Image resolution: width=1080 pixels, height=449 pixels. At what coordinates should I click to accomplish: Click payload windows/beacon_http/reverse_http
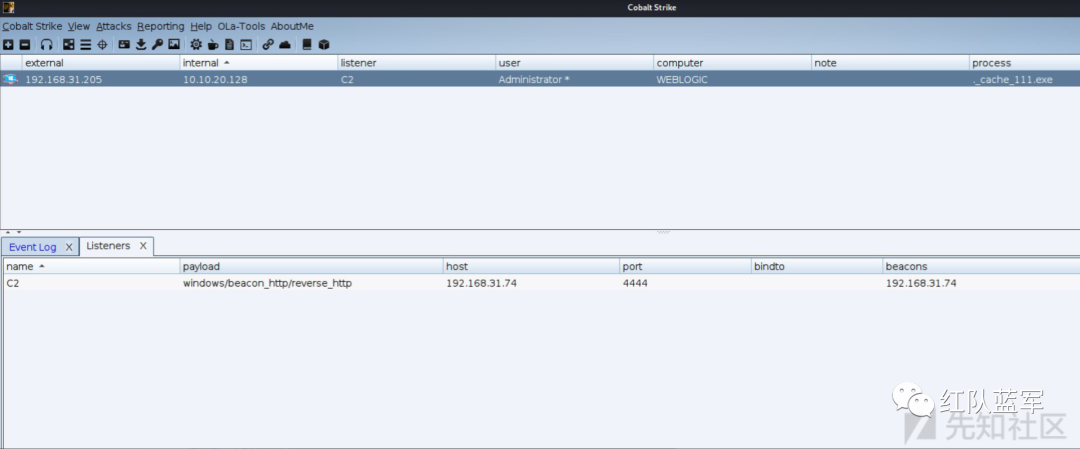tap(267, 283)
